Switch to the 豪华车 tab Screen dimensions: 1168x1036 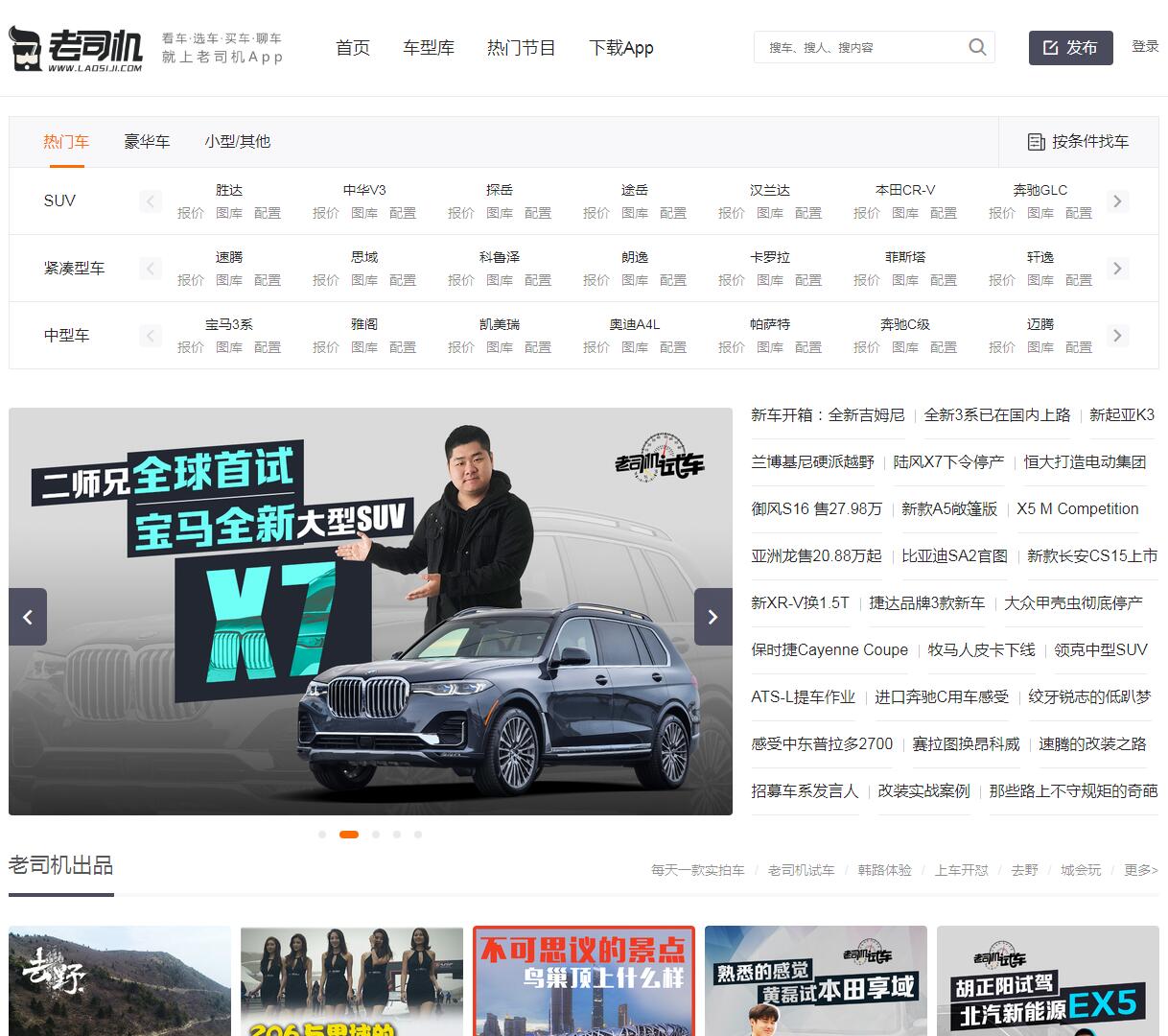click(147, 142)
